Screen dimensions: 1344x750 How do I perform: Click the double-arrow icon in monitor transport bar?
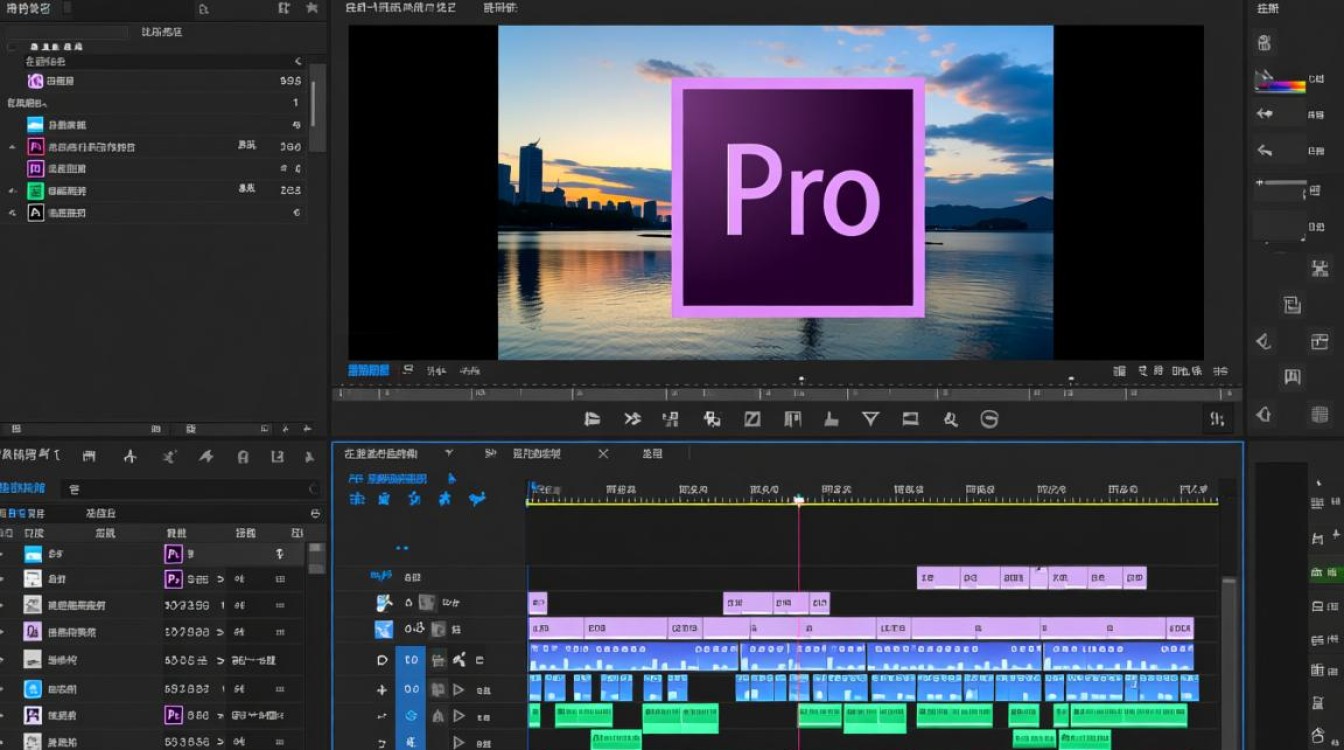pos(632,419)
